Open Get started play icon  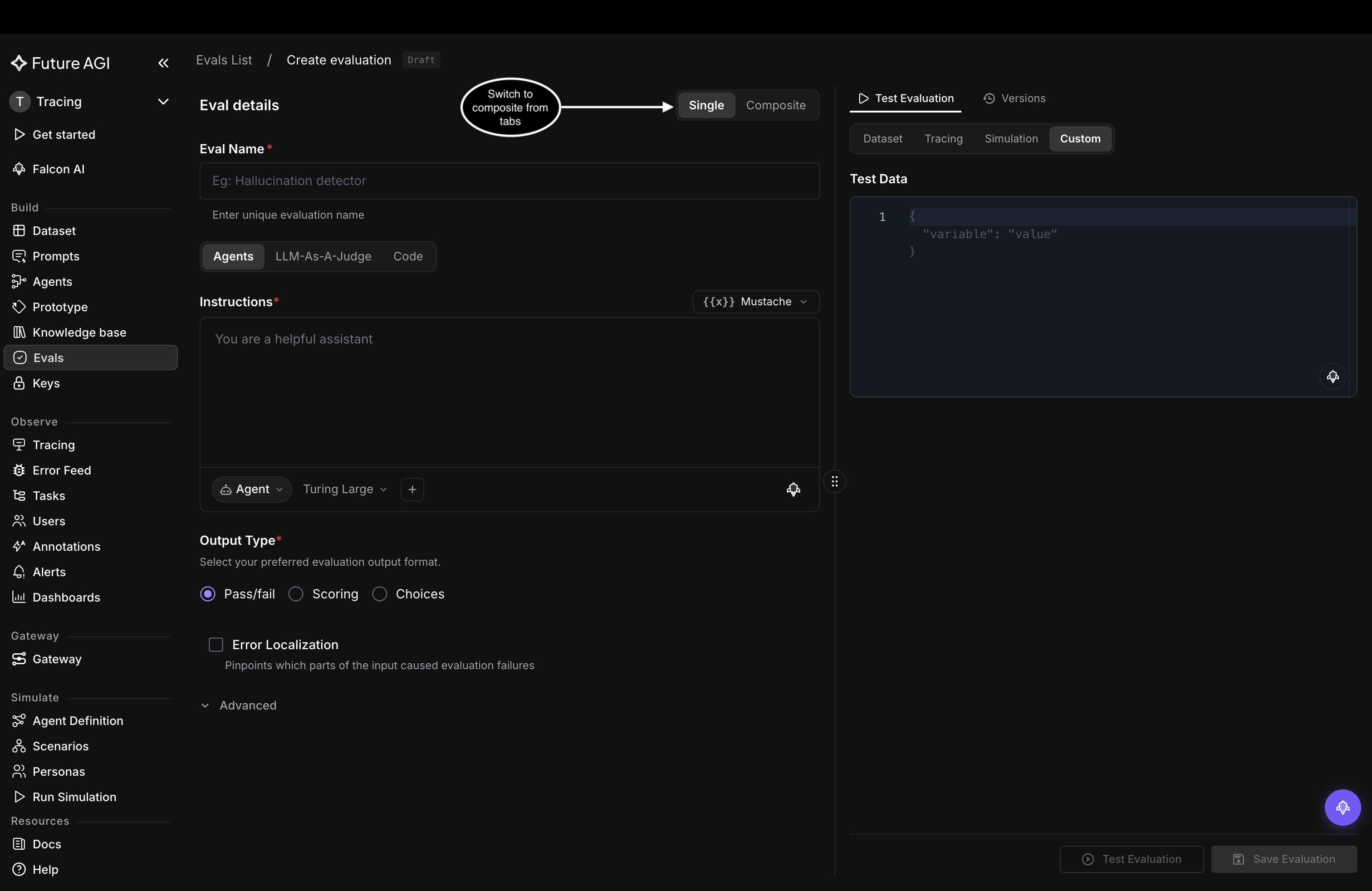19,134
